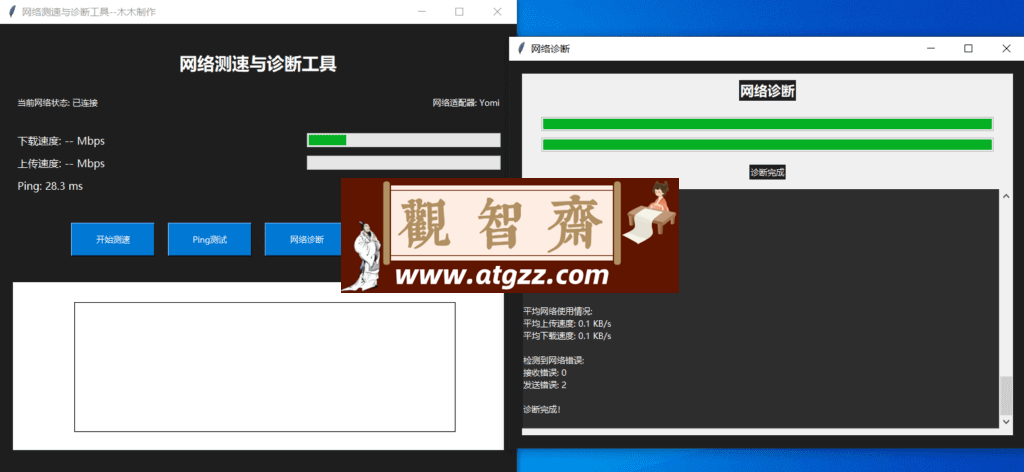Click the scrollbar down arrow in 网络诊断
This screenshot has width=1024, height=472.
point(1006,422)
